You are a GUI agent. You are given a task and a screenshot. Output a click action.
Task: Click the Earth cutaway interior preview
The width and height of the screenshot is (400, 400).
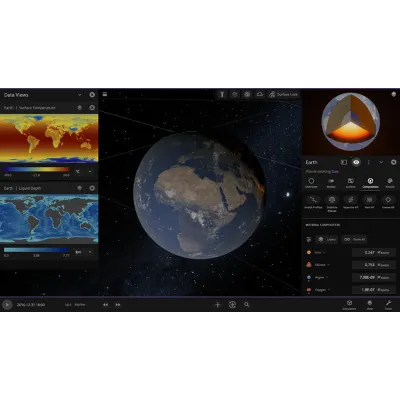tap(351, 121)
